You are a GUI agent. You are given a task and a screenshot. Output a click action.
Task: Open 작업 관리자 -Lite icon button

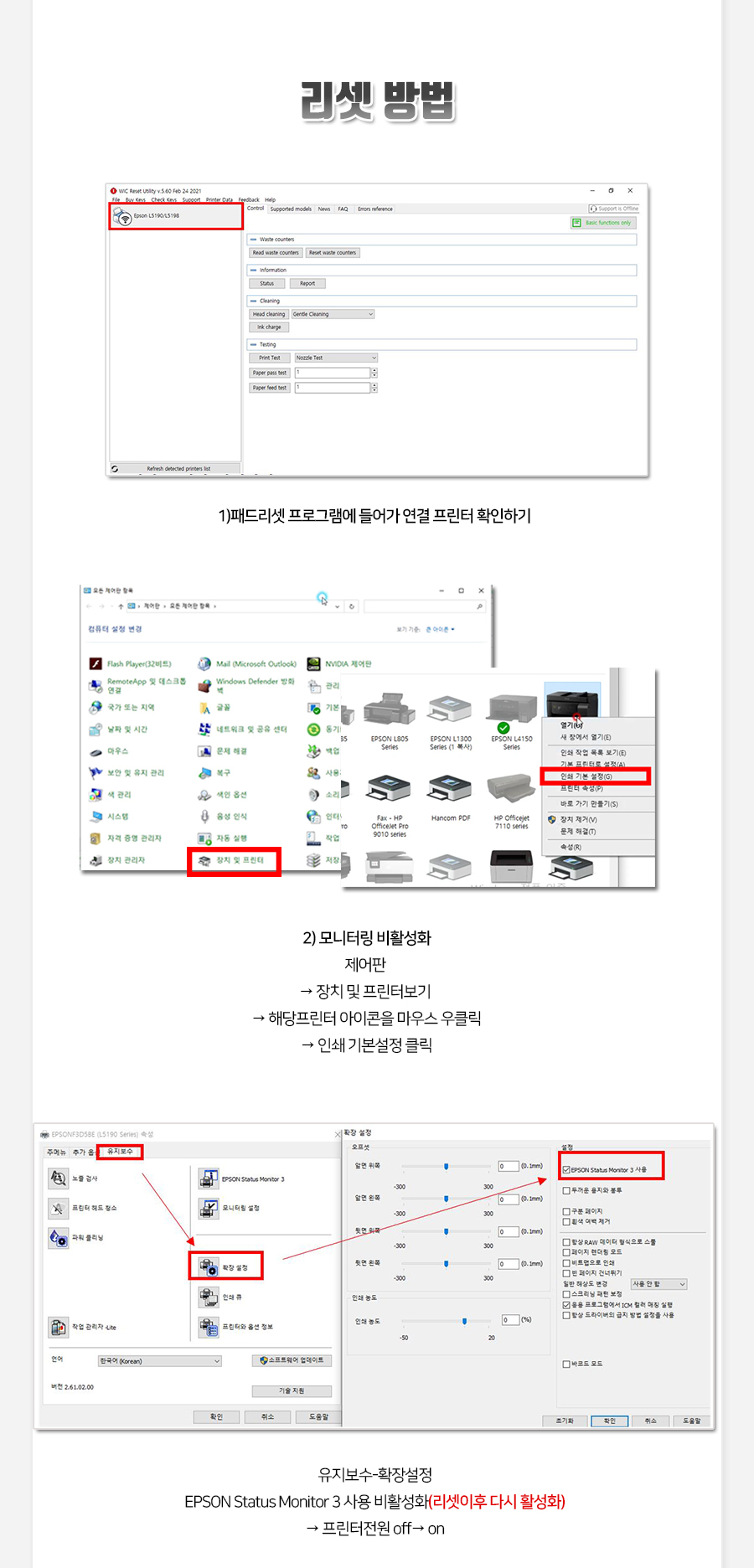[58, 1327]
